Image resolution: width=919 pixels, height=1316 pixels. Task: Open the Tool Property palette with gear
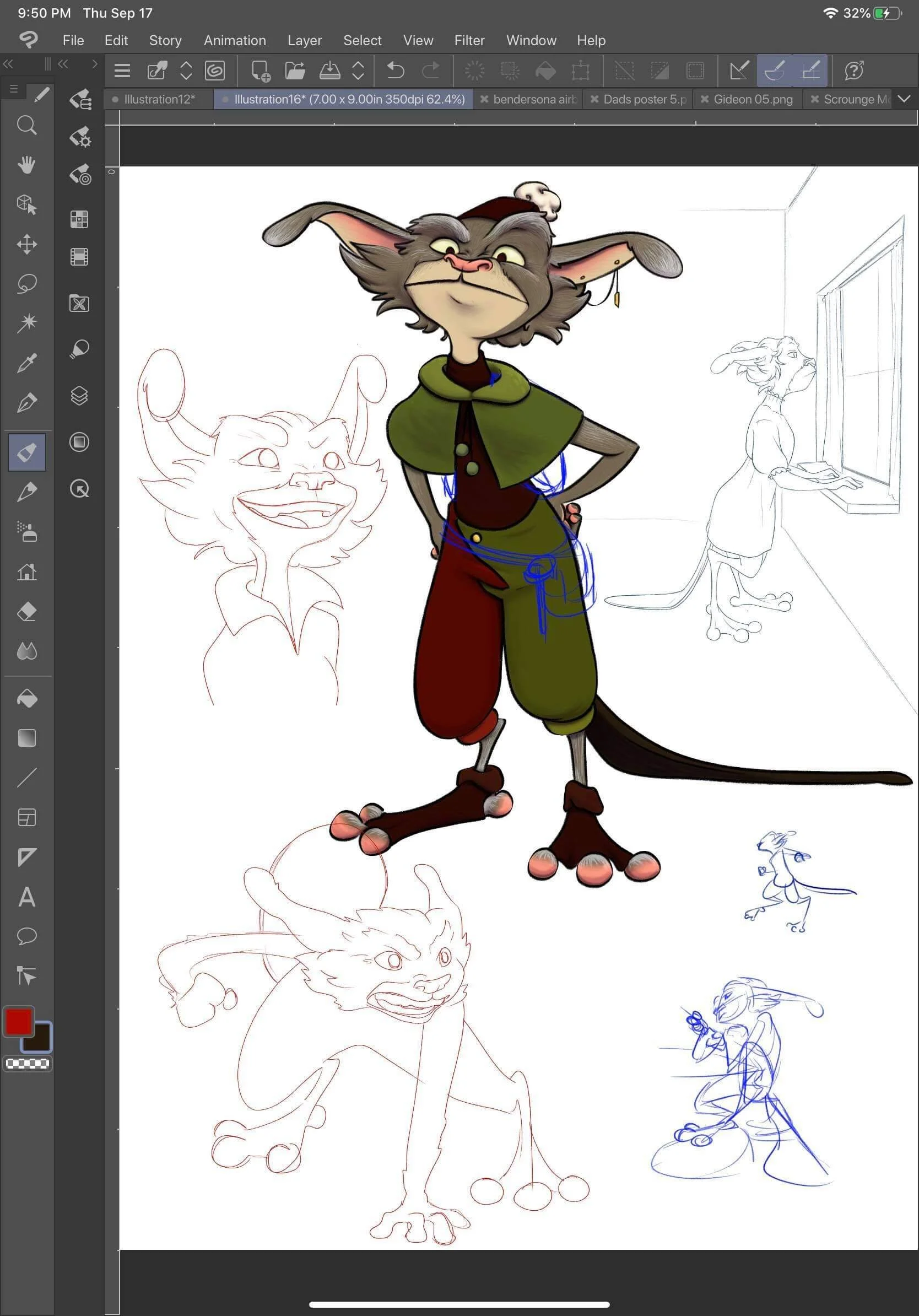tap(80, 138)
